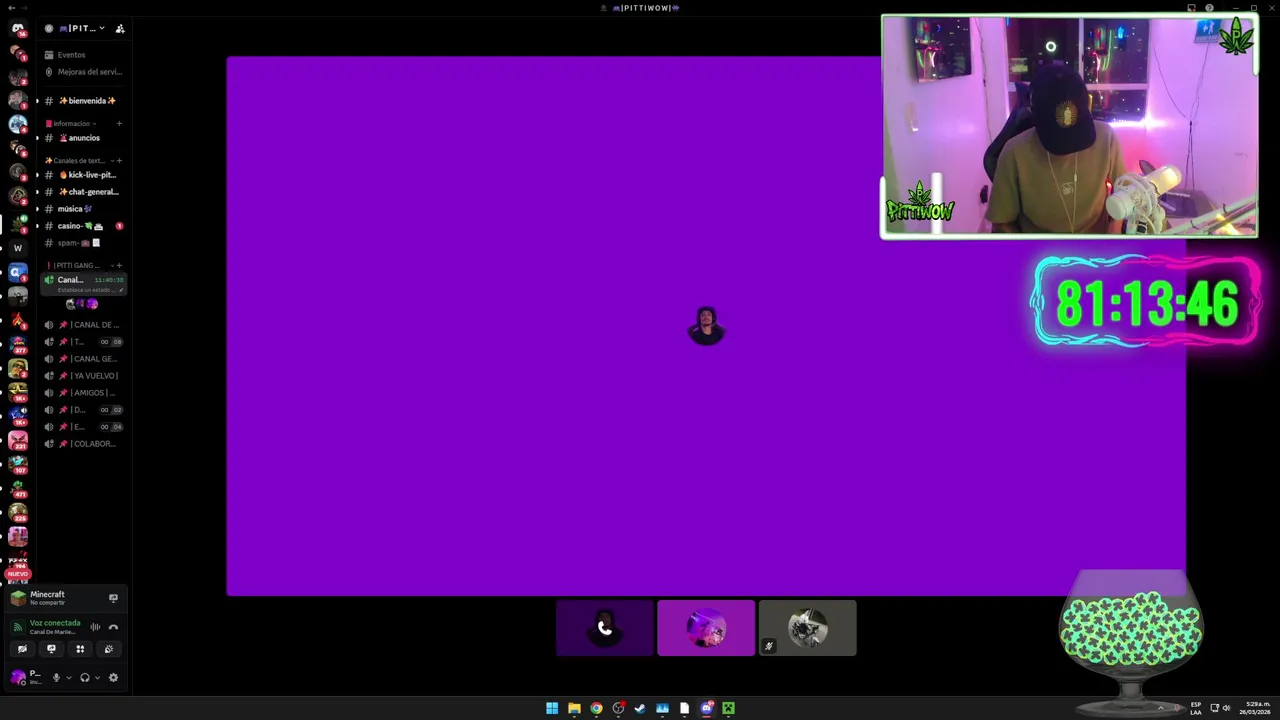The height and width of the screenshot is (720, 1280).
Task: Open Steam from the taskbar
Action: [x=640, y=708]
